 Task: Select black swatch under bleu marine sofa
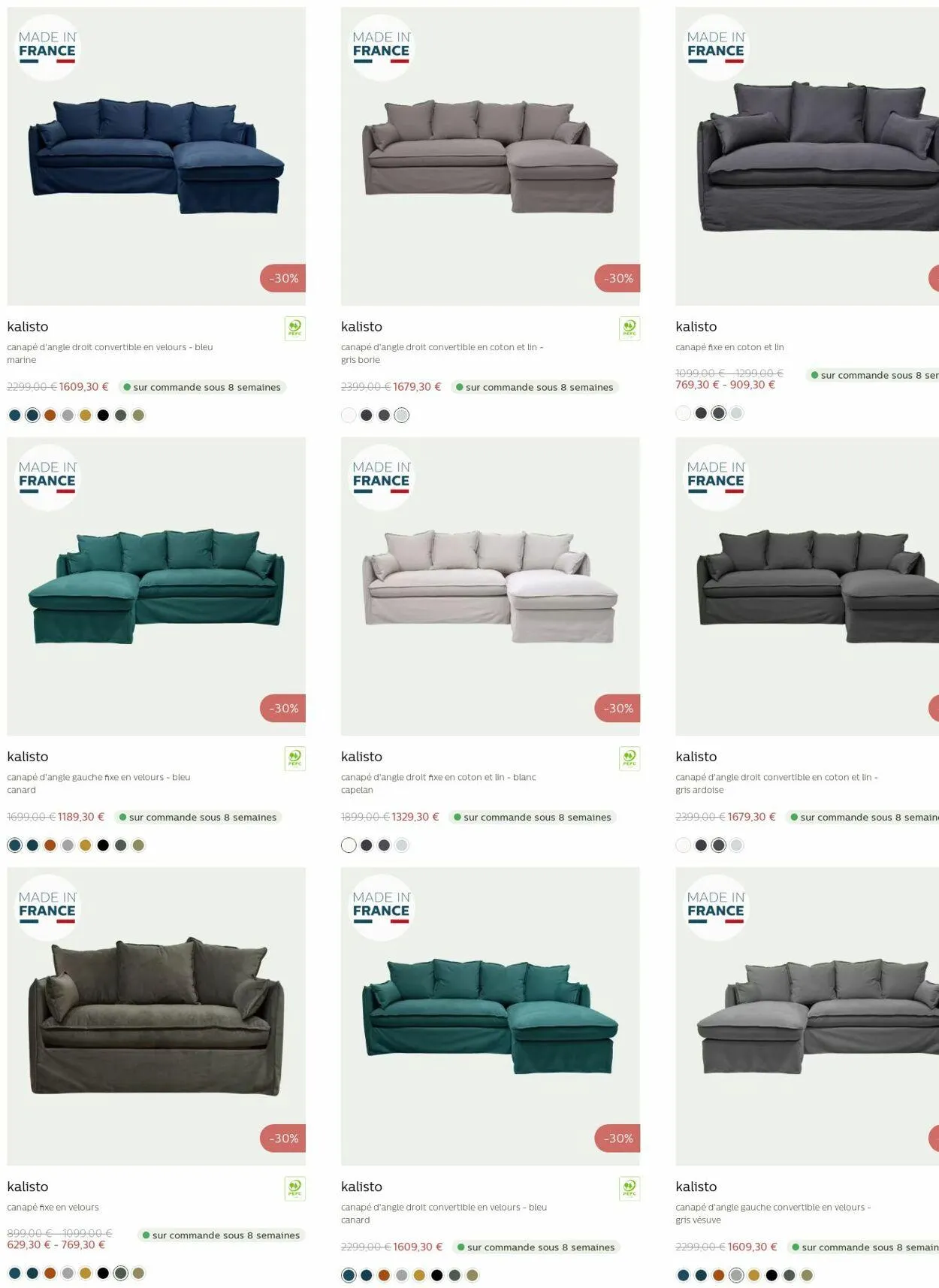103,415
